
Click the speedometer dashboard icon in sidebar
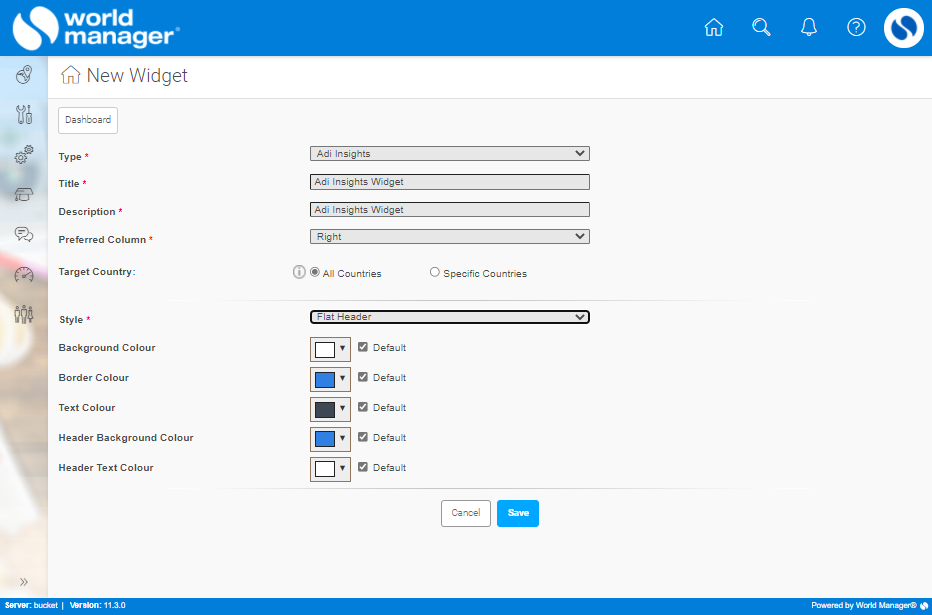tap(24, 275)
